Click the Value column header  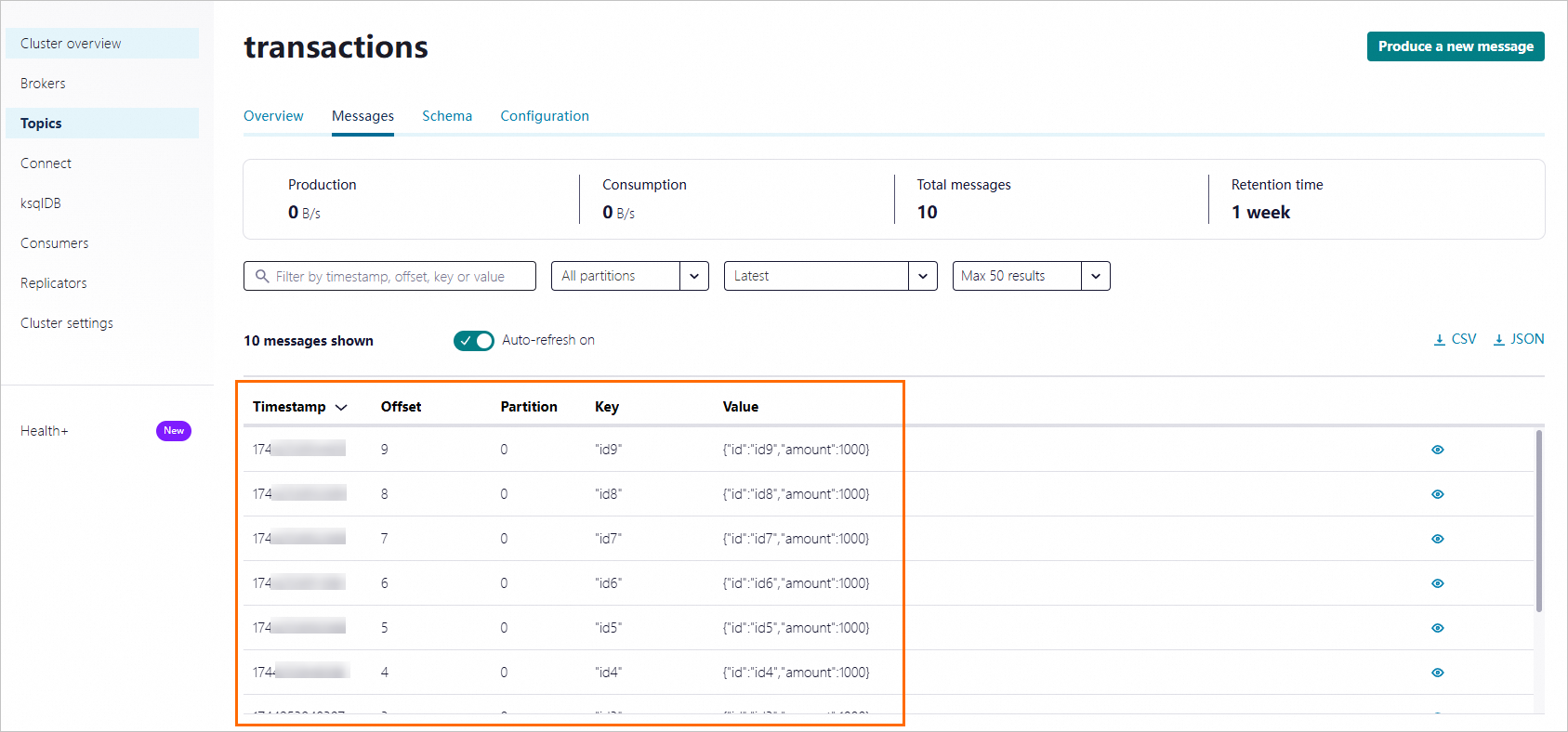[741, 407]
